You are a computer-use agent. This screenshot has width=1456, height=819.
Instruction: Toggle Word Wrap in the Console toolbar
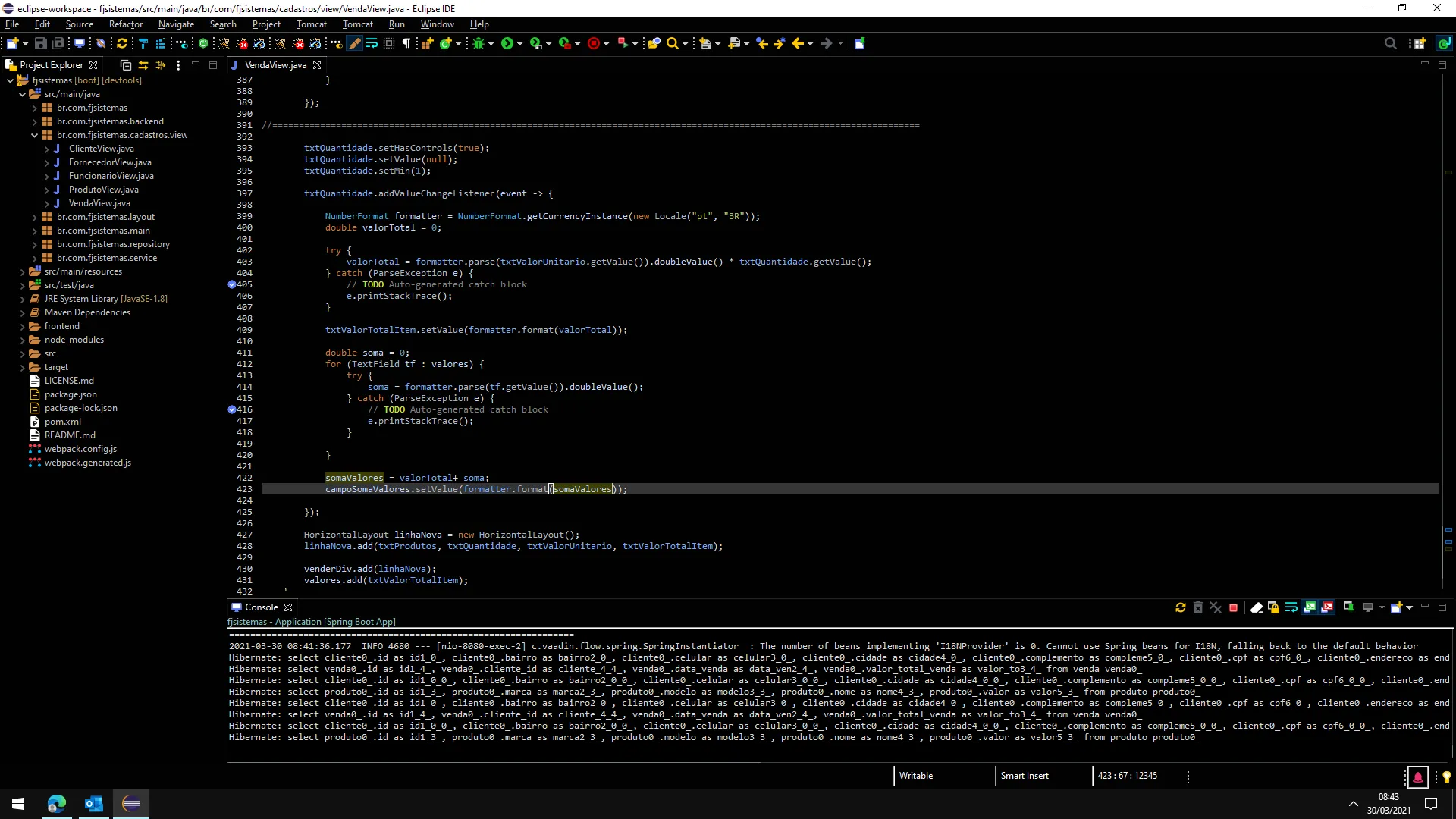pos(1291,608)
